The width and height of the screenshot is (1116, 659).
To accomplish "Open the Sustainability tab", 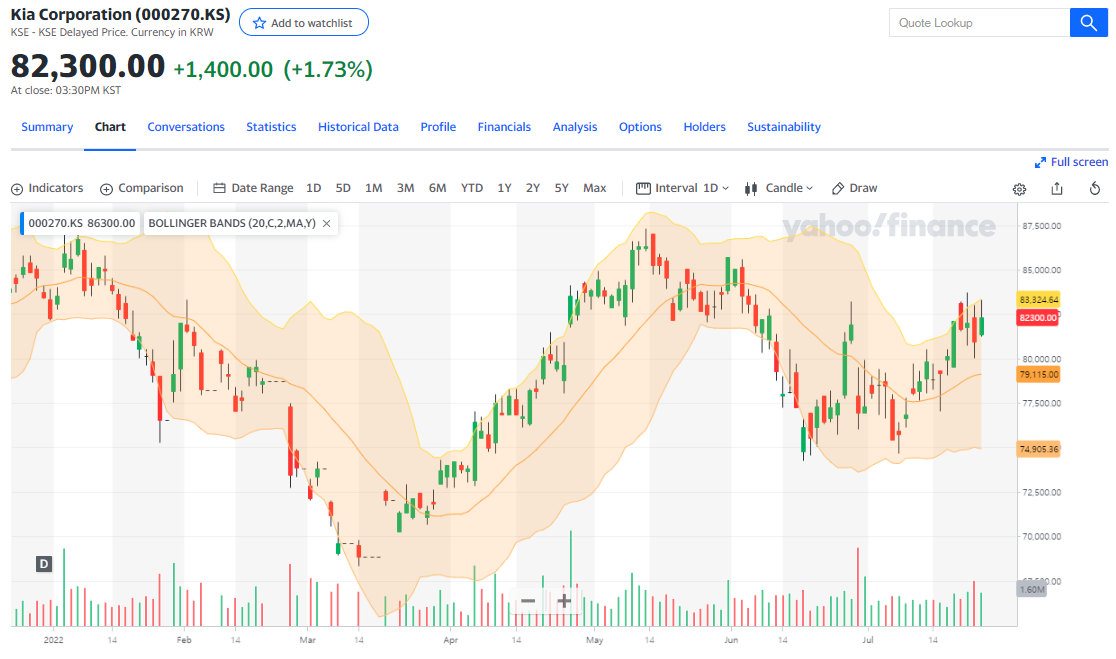I will (x=784, y=127).
